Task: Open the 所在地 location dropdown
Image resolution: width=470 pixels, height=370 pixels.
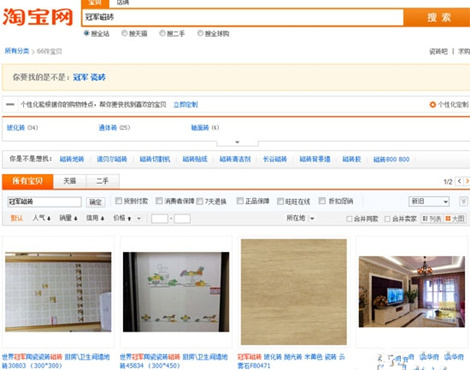Action: click(x=300, y=218)
